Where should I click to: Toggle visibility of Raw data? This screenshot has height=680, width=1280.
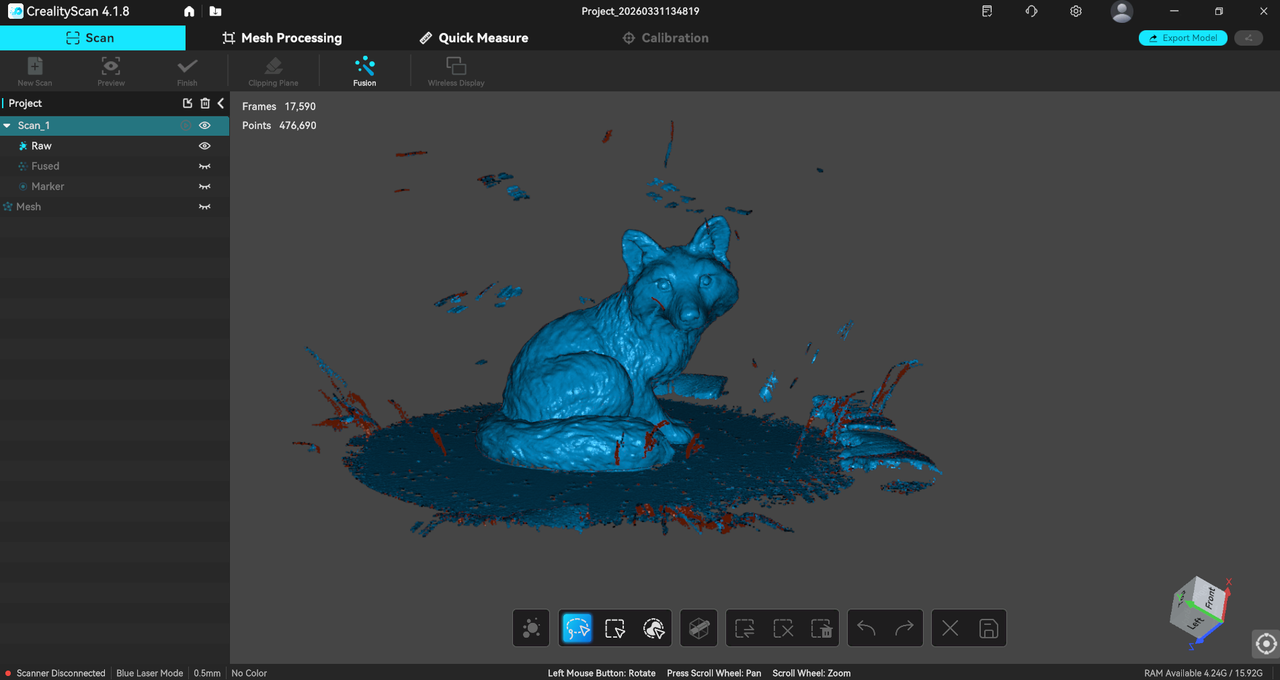(205, 146)
